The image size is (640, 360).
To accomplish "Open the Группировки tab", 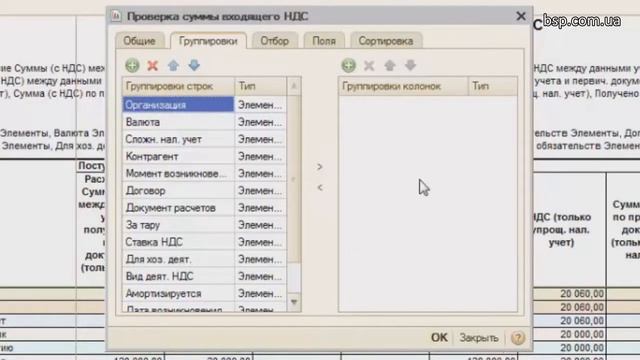I will pyautogui.click(x=208, y=41).
